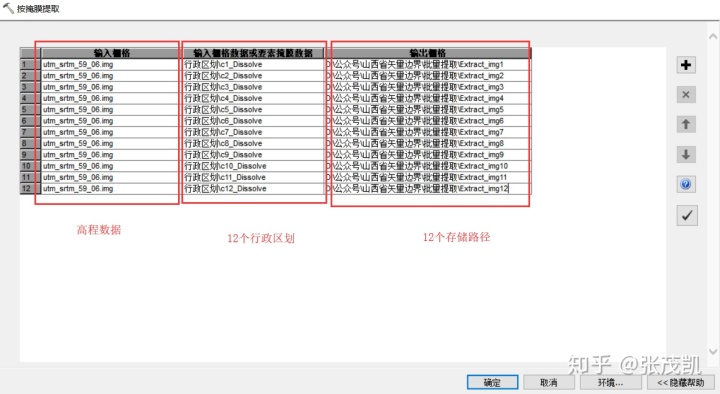Click the scrollbar down arrow at right edge
720x394 pixels.
[713, 352]
